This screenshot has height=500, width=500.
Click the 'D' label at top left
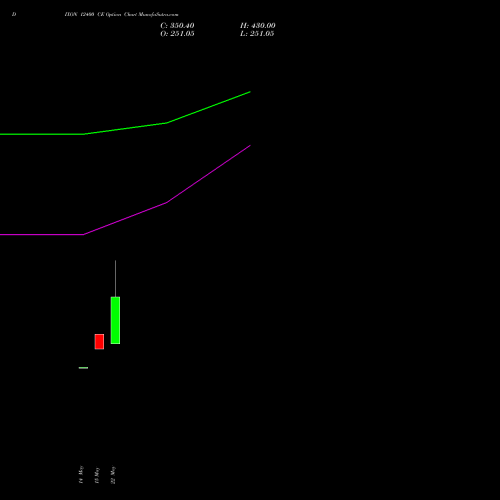coord(14,14)
